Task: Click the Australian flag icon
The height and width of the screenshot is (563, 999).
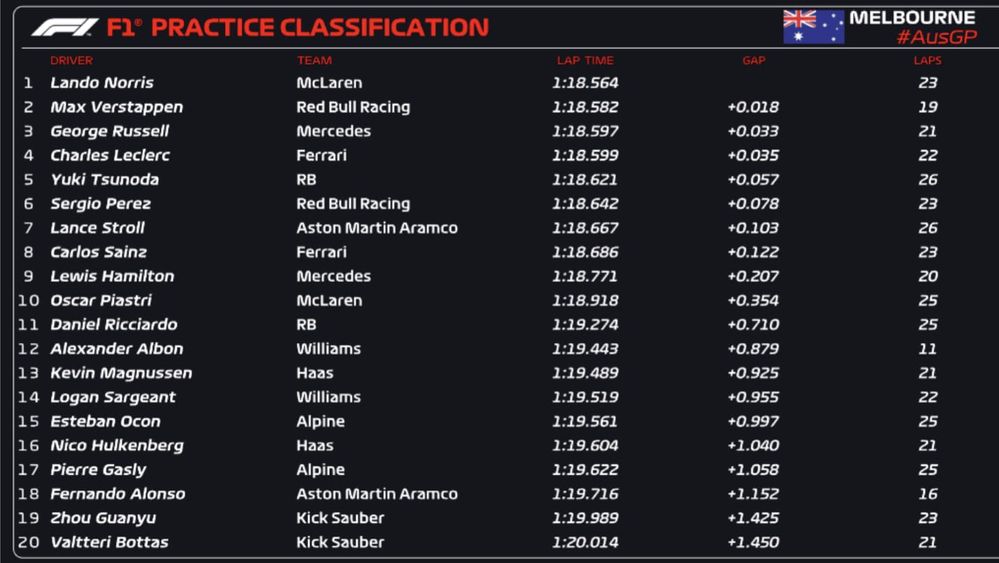Action: 813,27
